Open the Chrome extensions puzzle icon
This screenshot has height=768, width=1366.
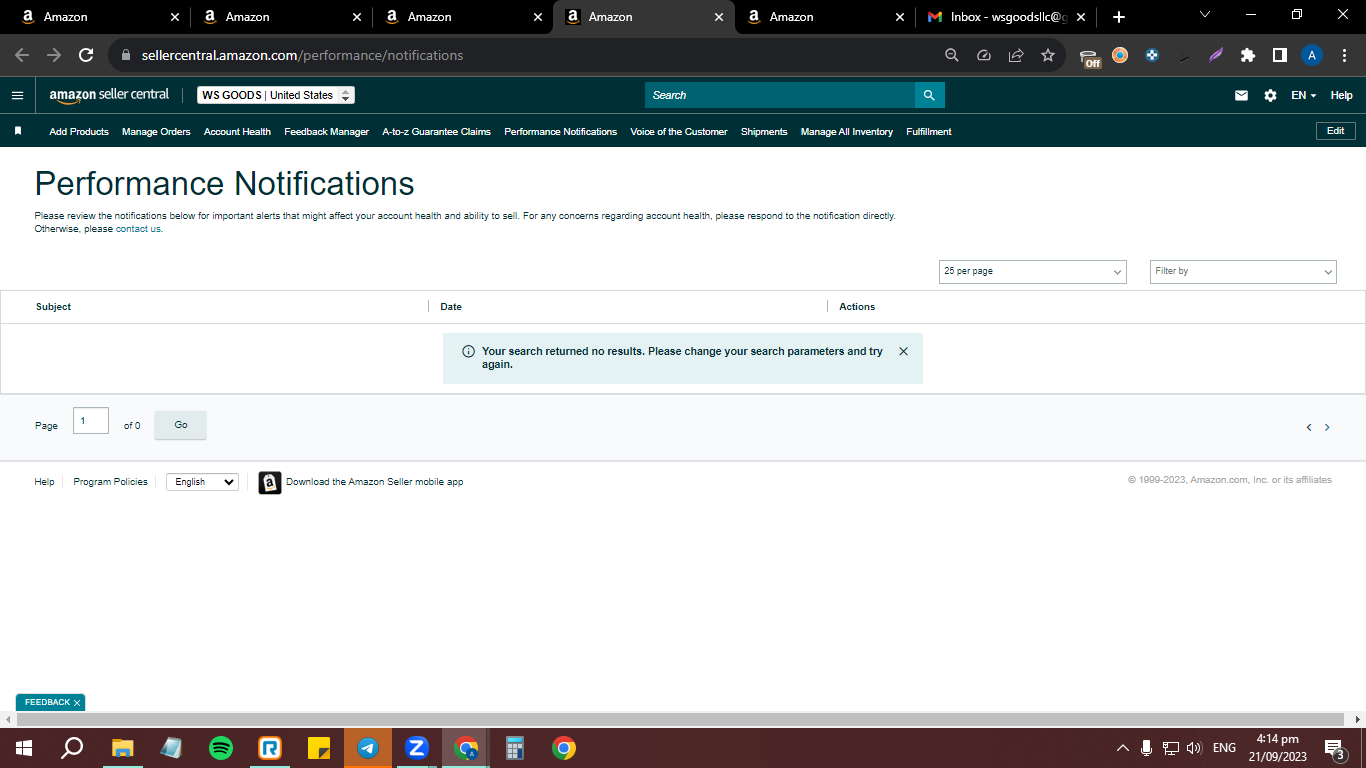[x=1247, y=55]
